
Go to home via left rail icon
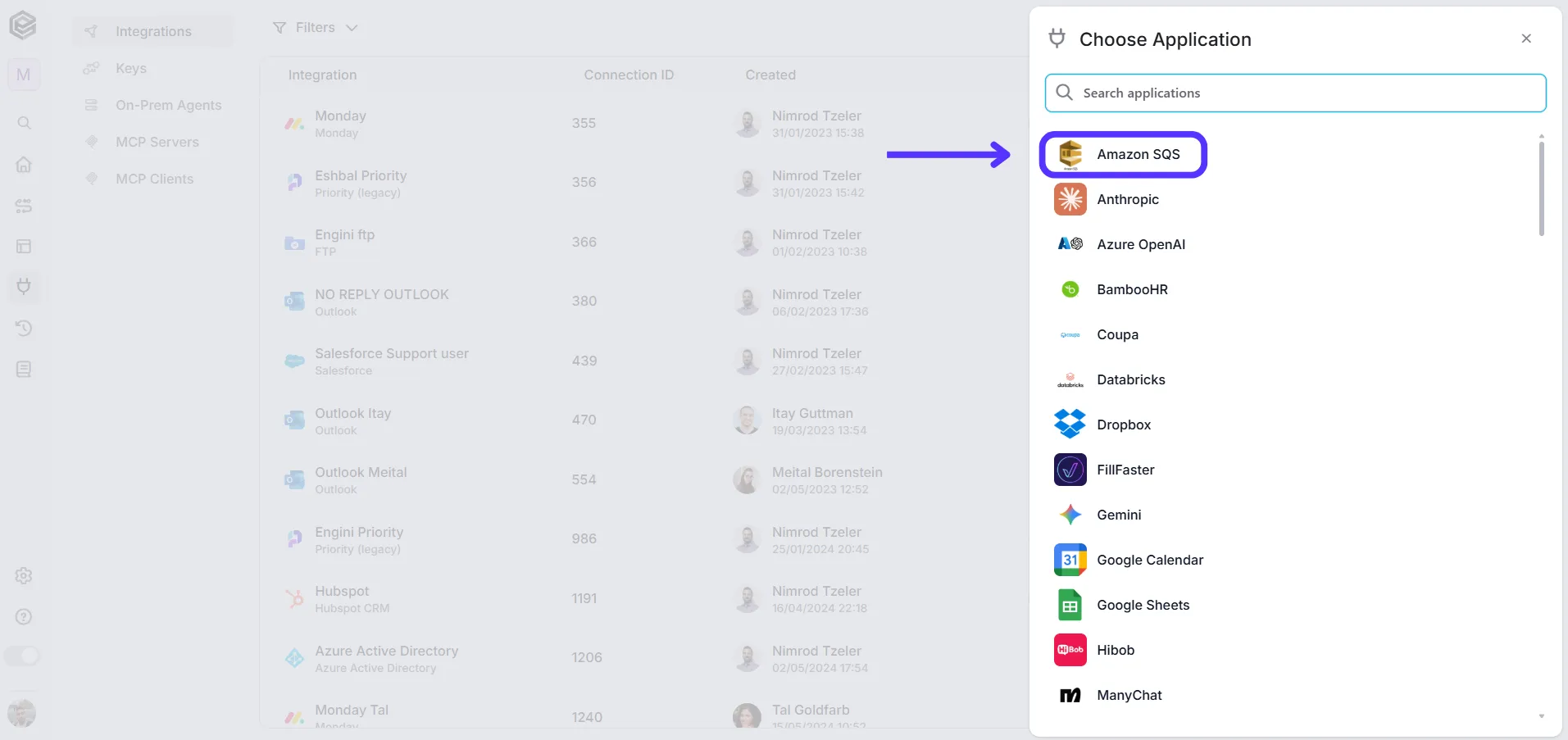[x=24, y=164]
